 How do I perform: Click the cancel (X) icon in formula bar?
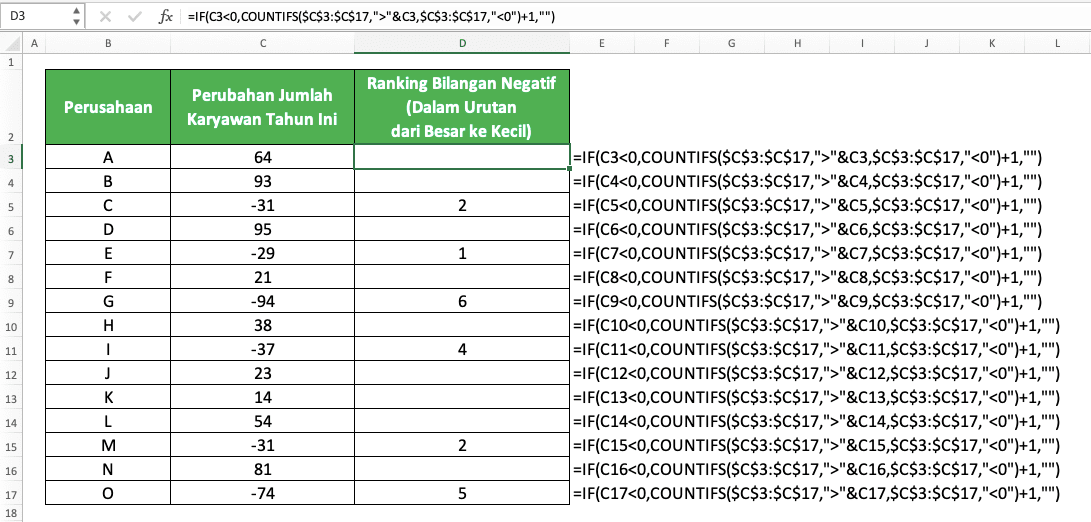point(106,17)
